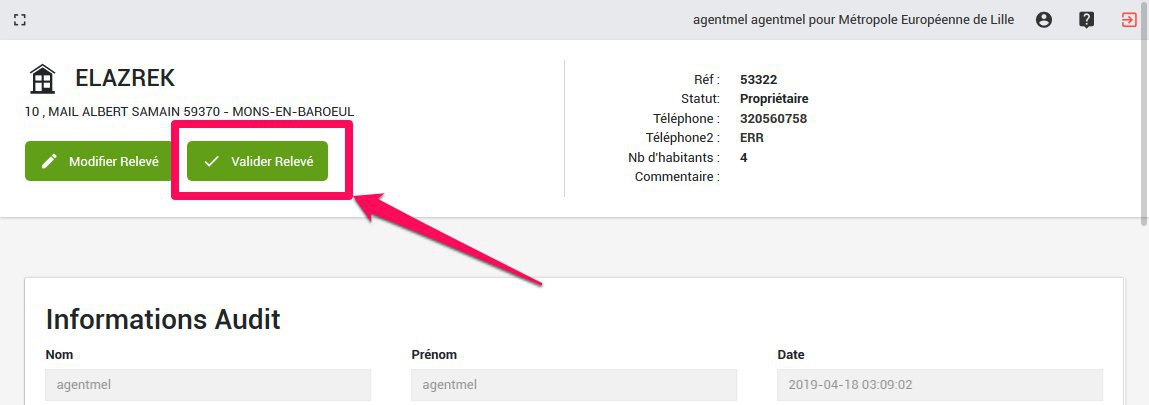Click the red logout icon
Image resolution: width=1149 pixels, height=405 pixels.
1129,20
